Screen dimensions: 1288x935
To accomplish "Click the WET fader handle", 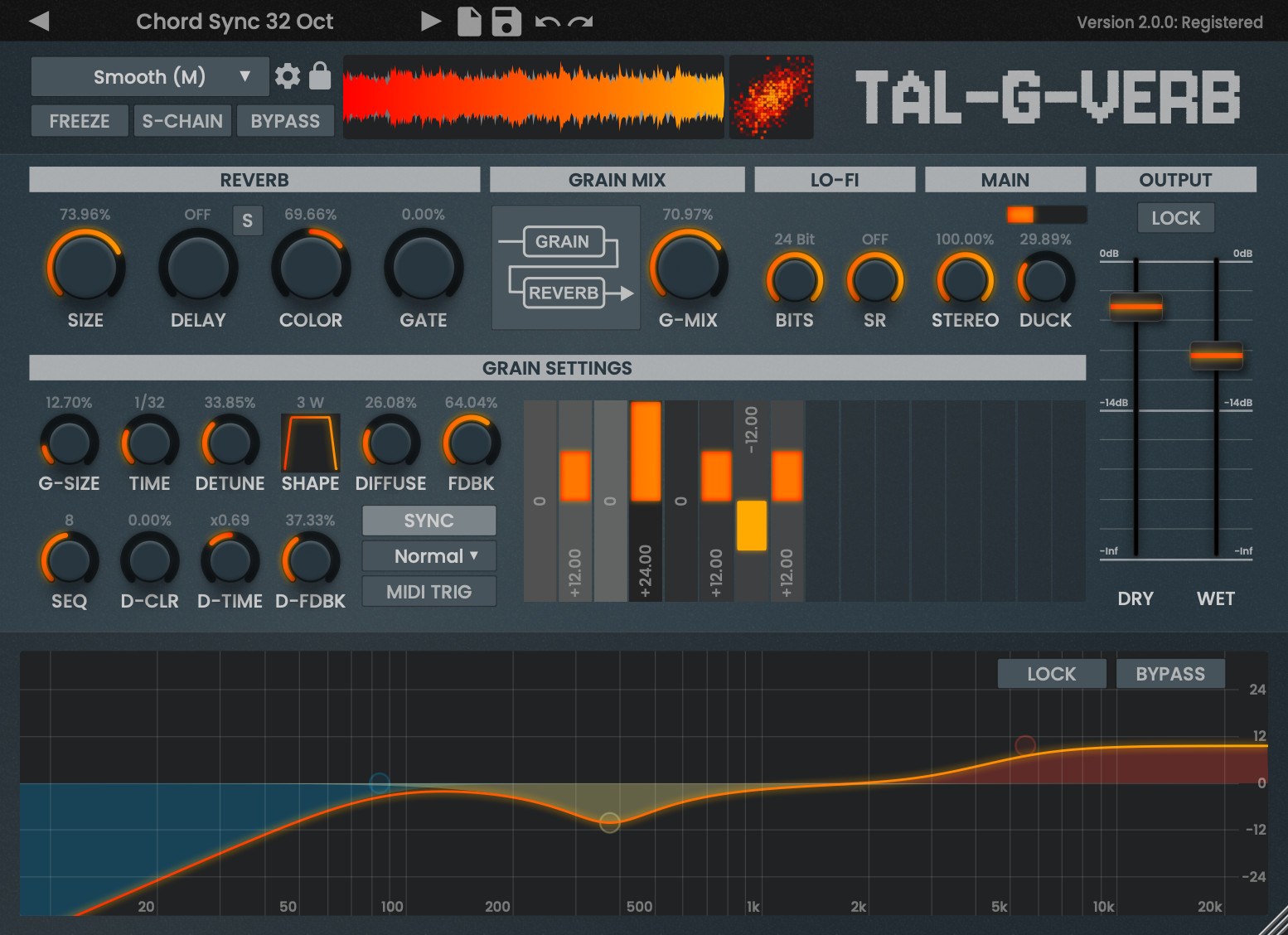I will 1216,356.
